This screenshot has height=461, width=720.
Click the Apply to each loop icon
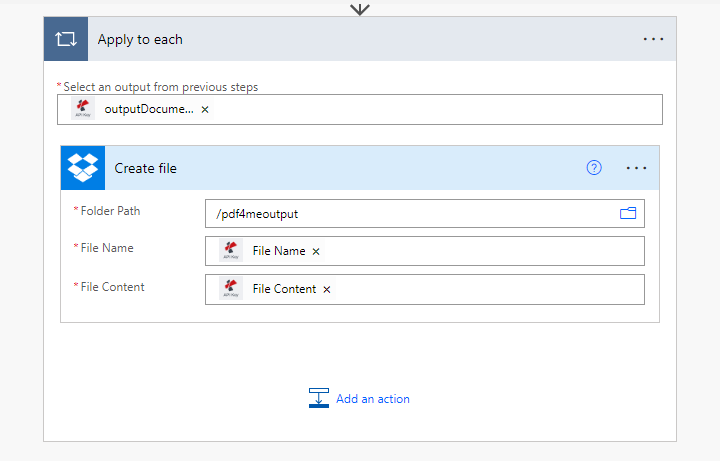[66, 39]
